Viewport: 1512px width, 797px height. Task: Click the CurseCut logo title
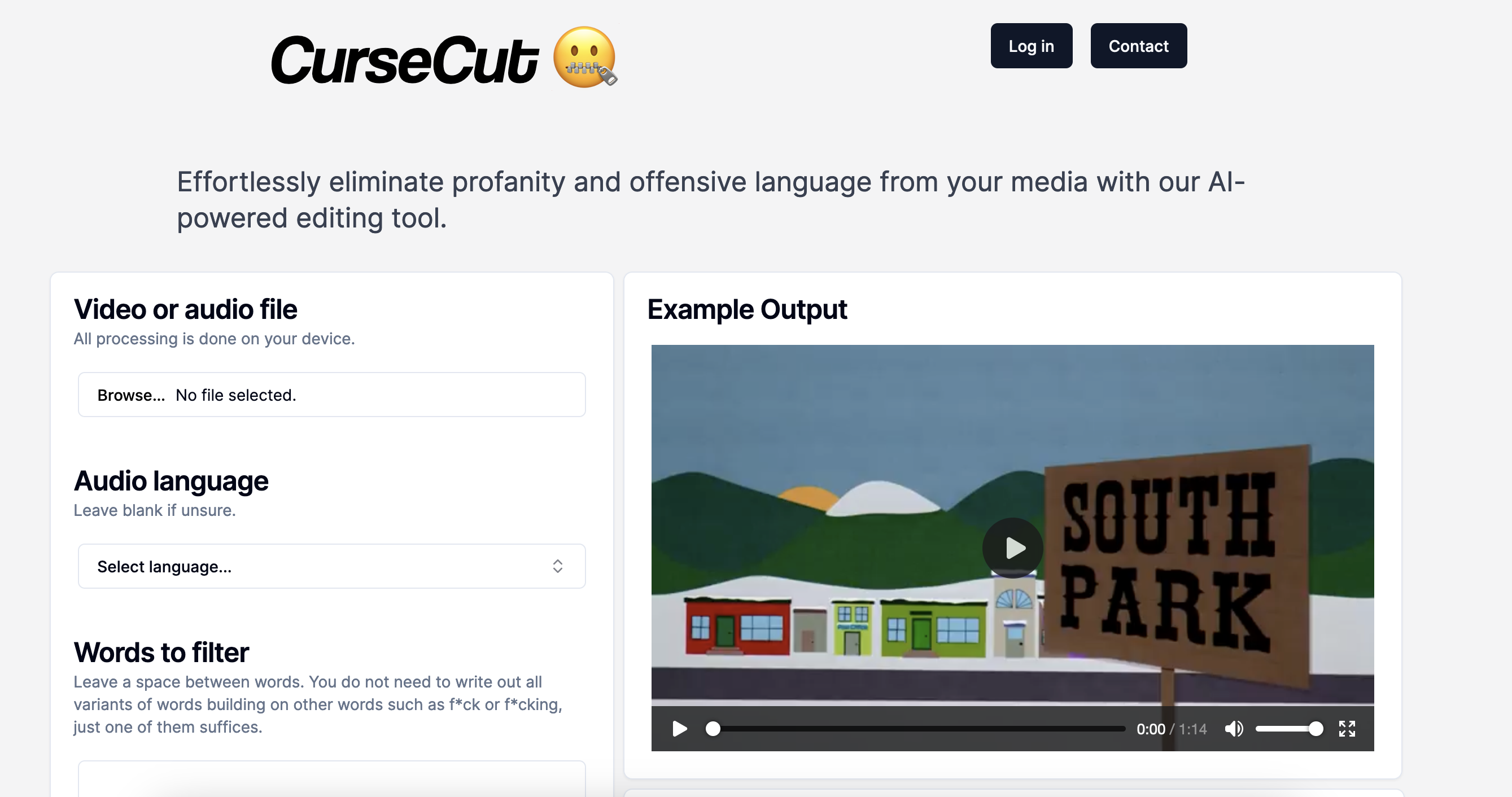pyautogui.click(x=404, y=60)
